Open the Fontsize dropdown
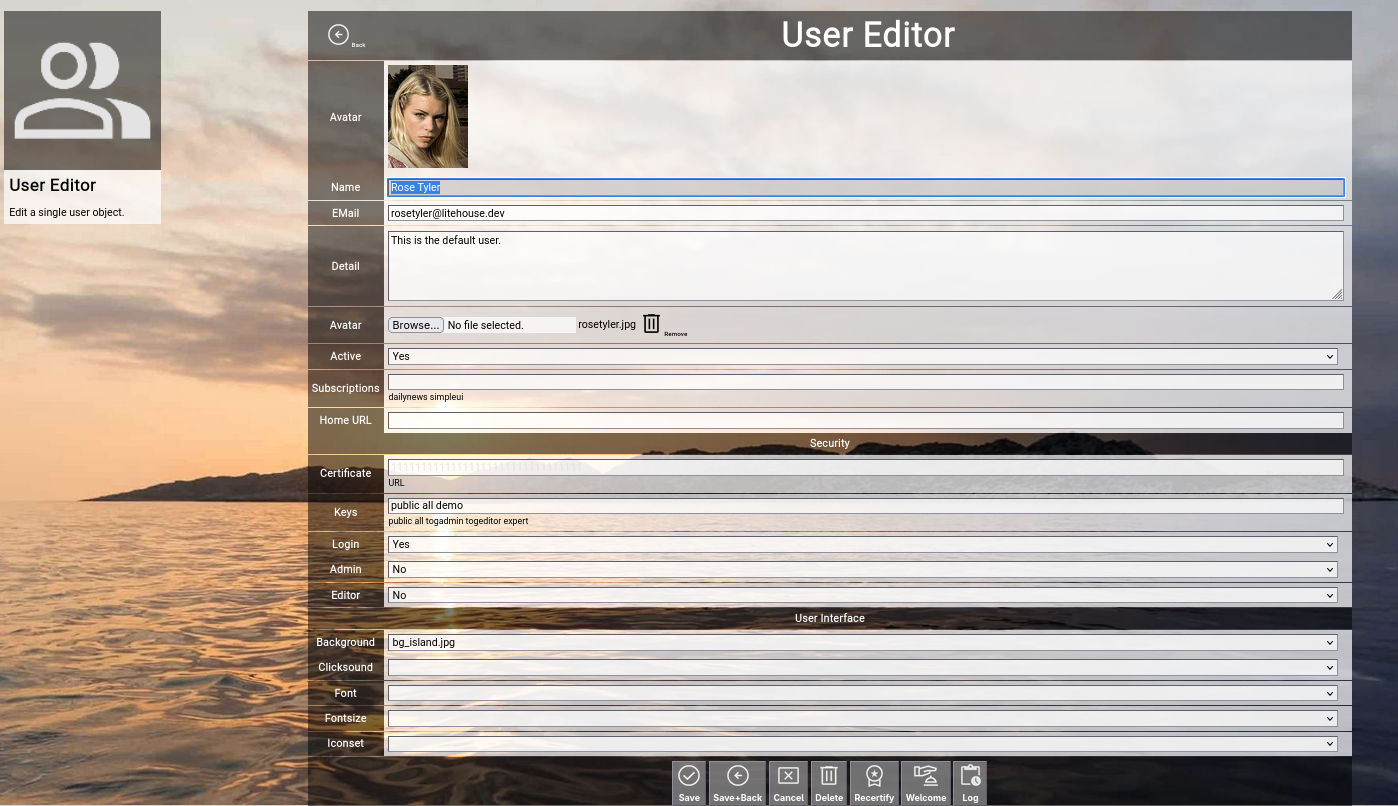 point(864,719)
